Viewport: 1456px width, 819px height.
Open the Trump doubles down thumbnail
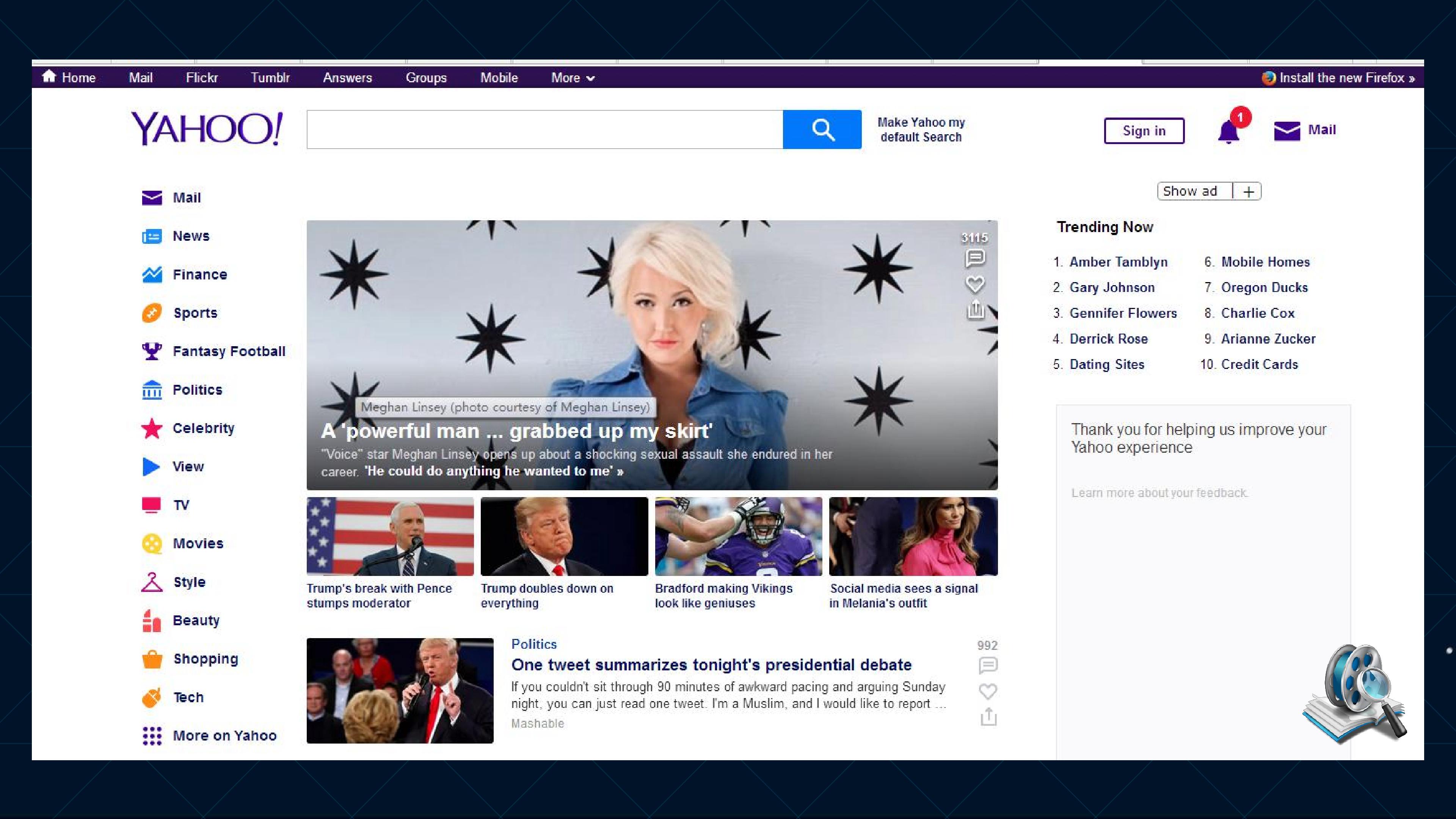(x=564, y=537)
